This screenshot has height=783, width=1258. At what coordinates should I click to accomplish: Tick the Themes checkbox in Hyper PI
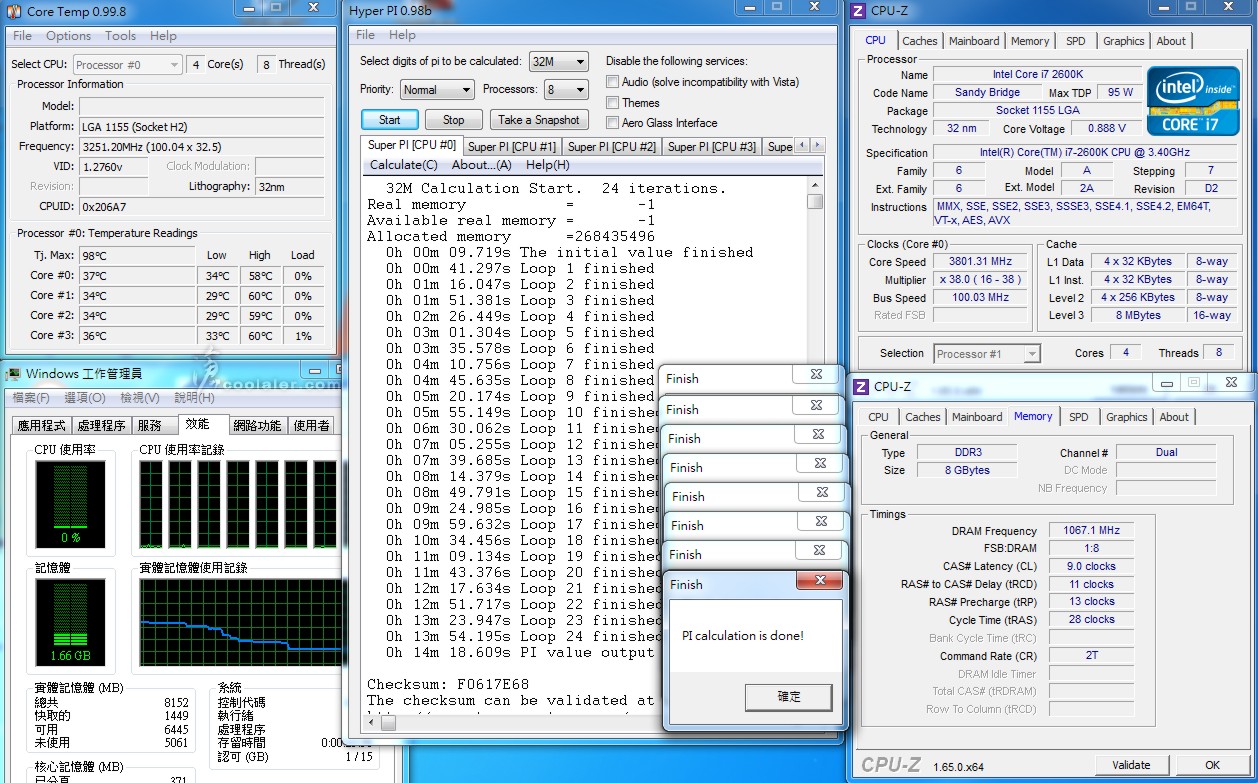[x=612, y=102]
